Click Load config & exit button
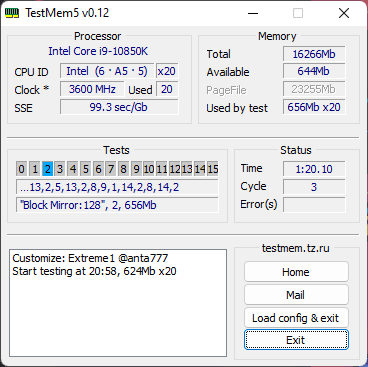 [296, 318]
